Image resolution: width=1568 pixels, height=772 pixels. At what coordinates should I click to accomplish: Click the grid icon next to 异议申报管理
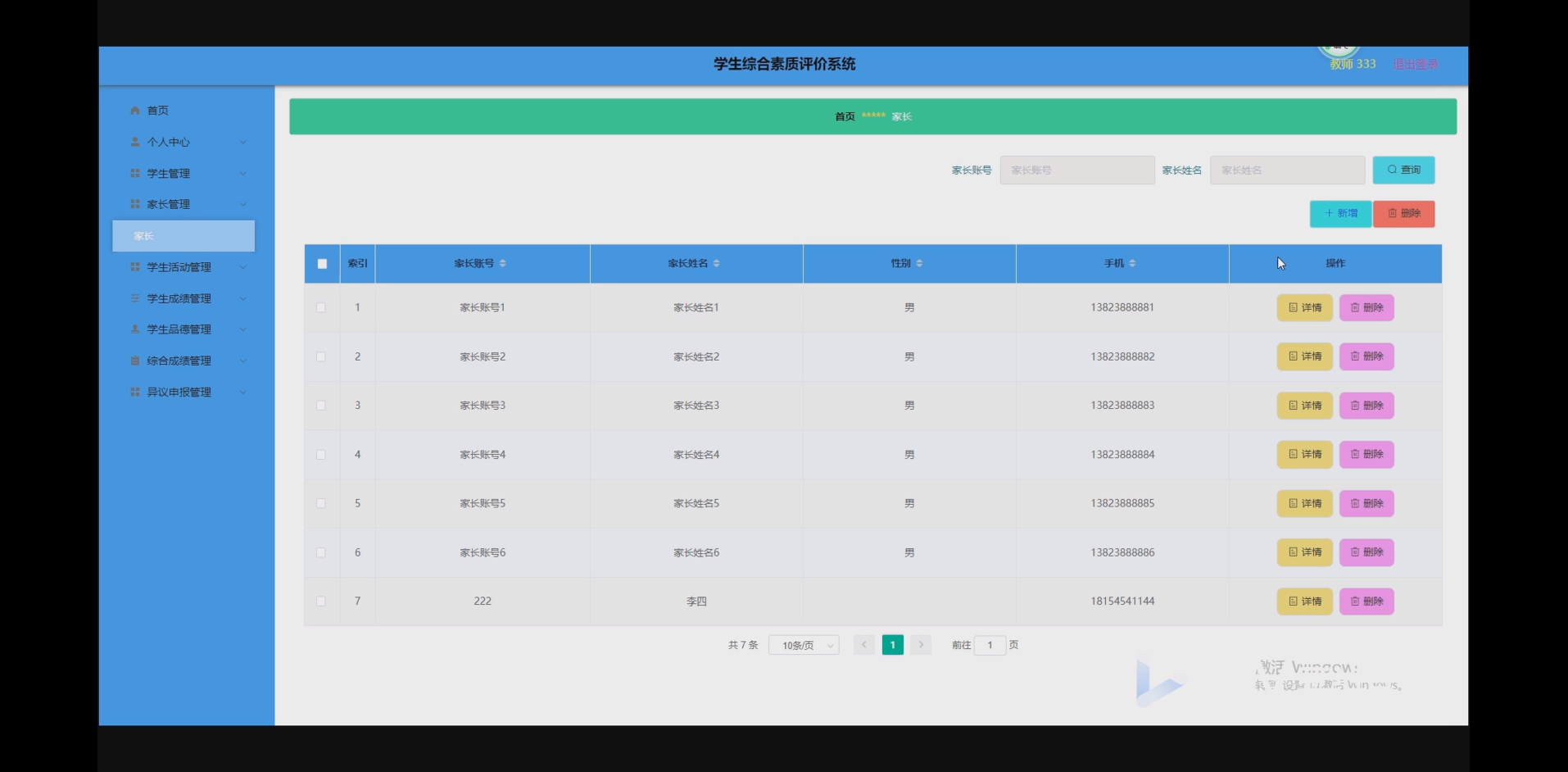coord(135,392)
